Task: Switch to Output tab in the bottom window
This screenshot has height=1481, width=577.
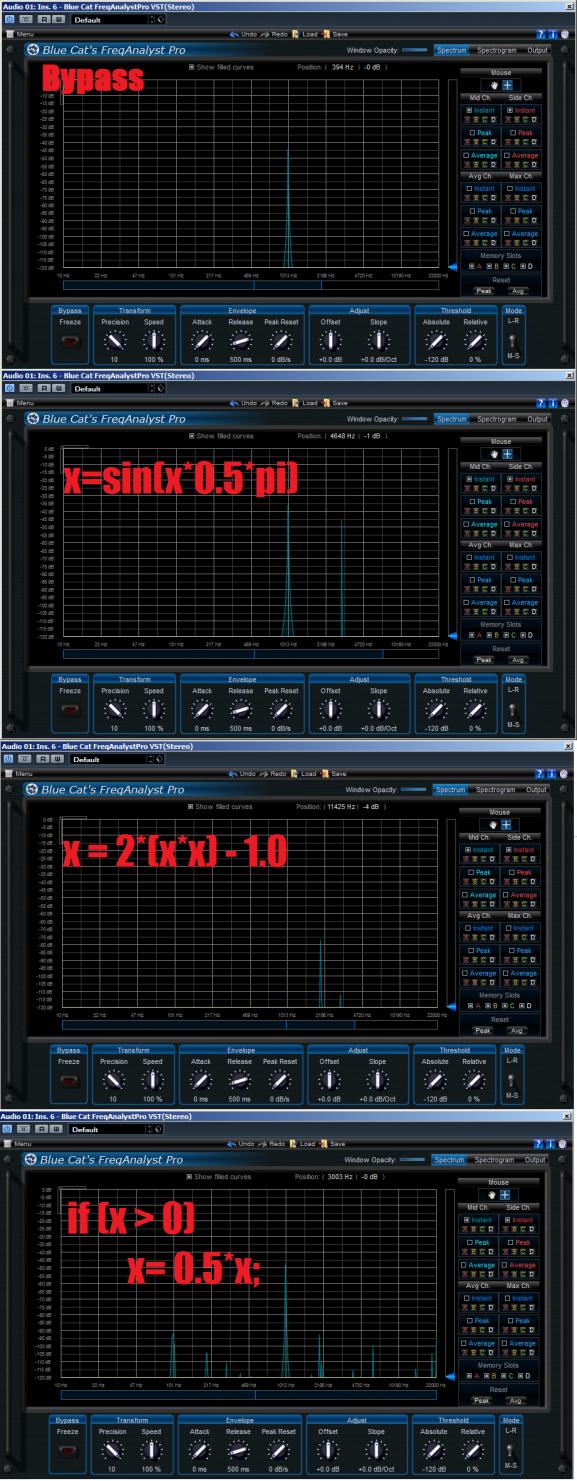Action: [x=538, y=1160]
